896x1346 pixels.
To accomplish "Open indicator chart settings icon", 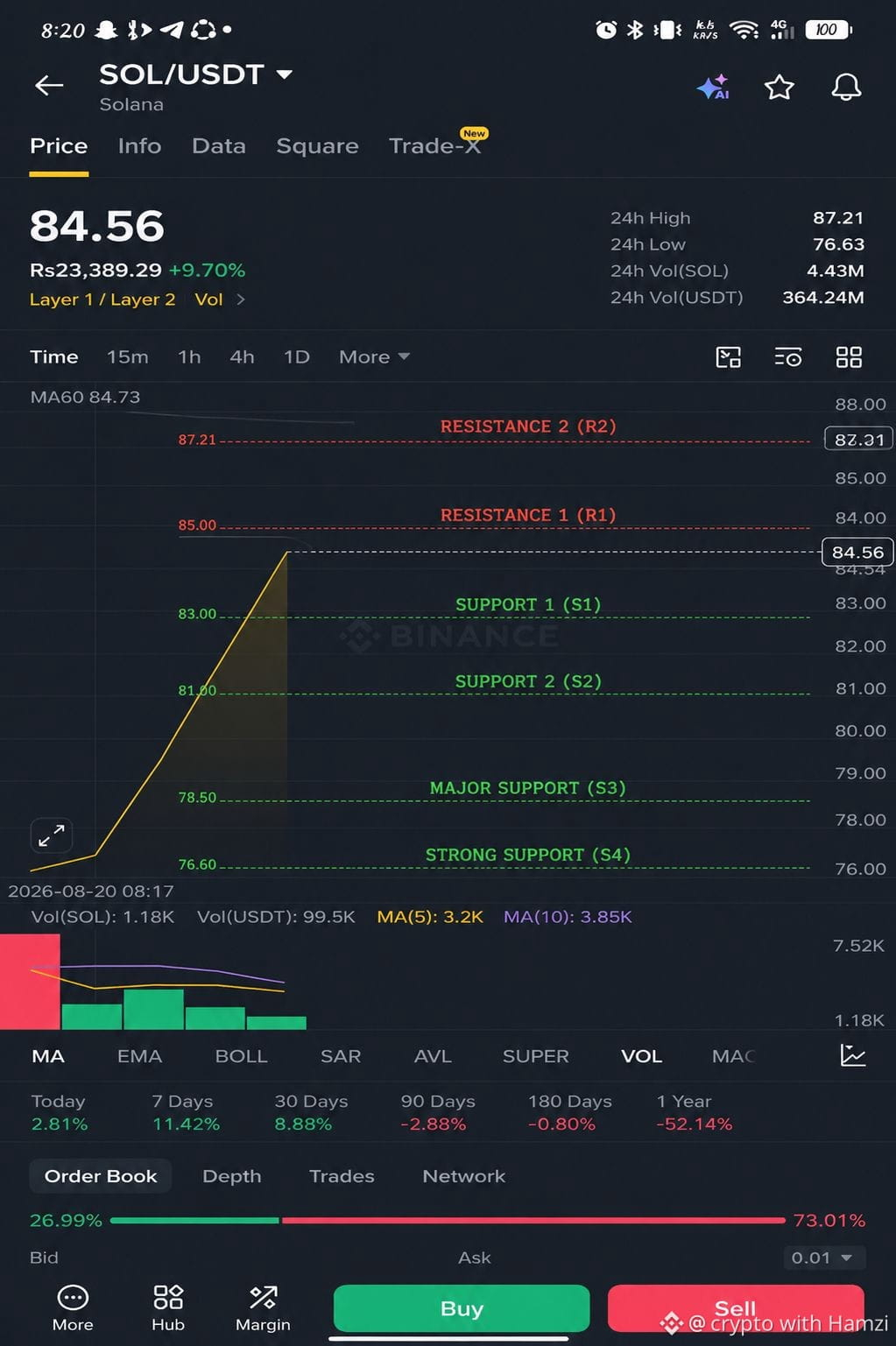I will click(852, 1055).
